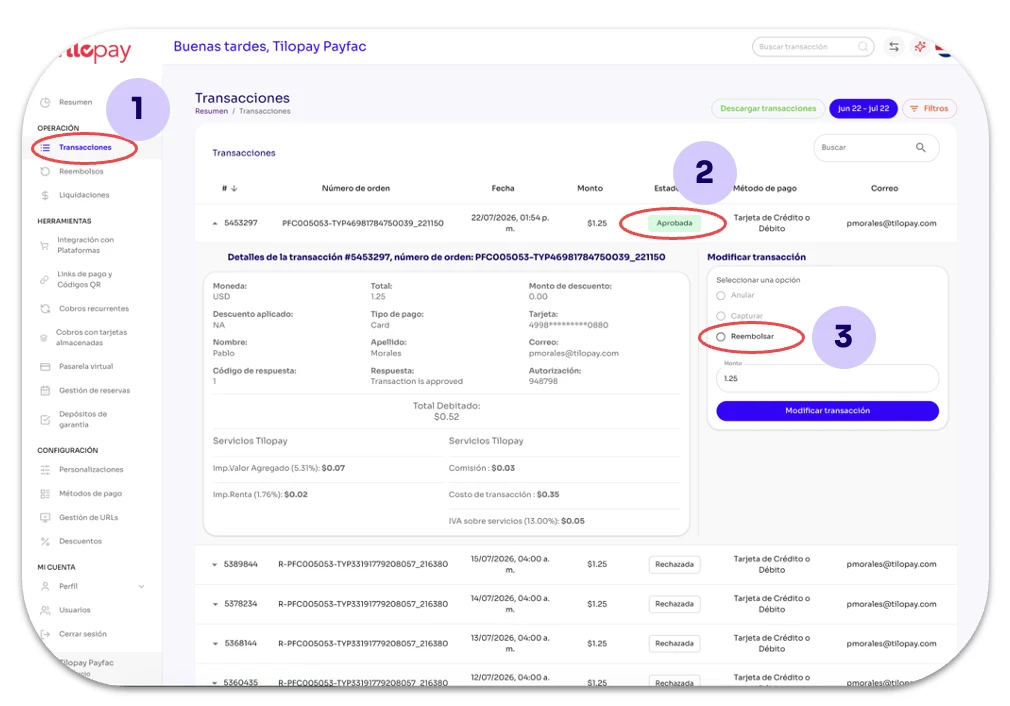Viewport: 1010px width, 706px height.
Task: Click the Usuarios people icon
Action: click(45, 610)
